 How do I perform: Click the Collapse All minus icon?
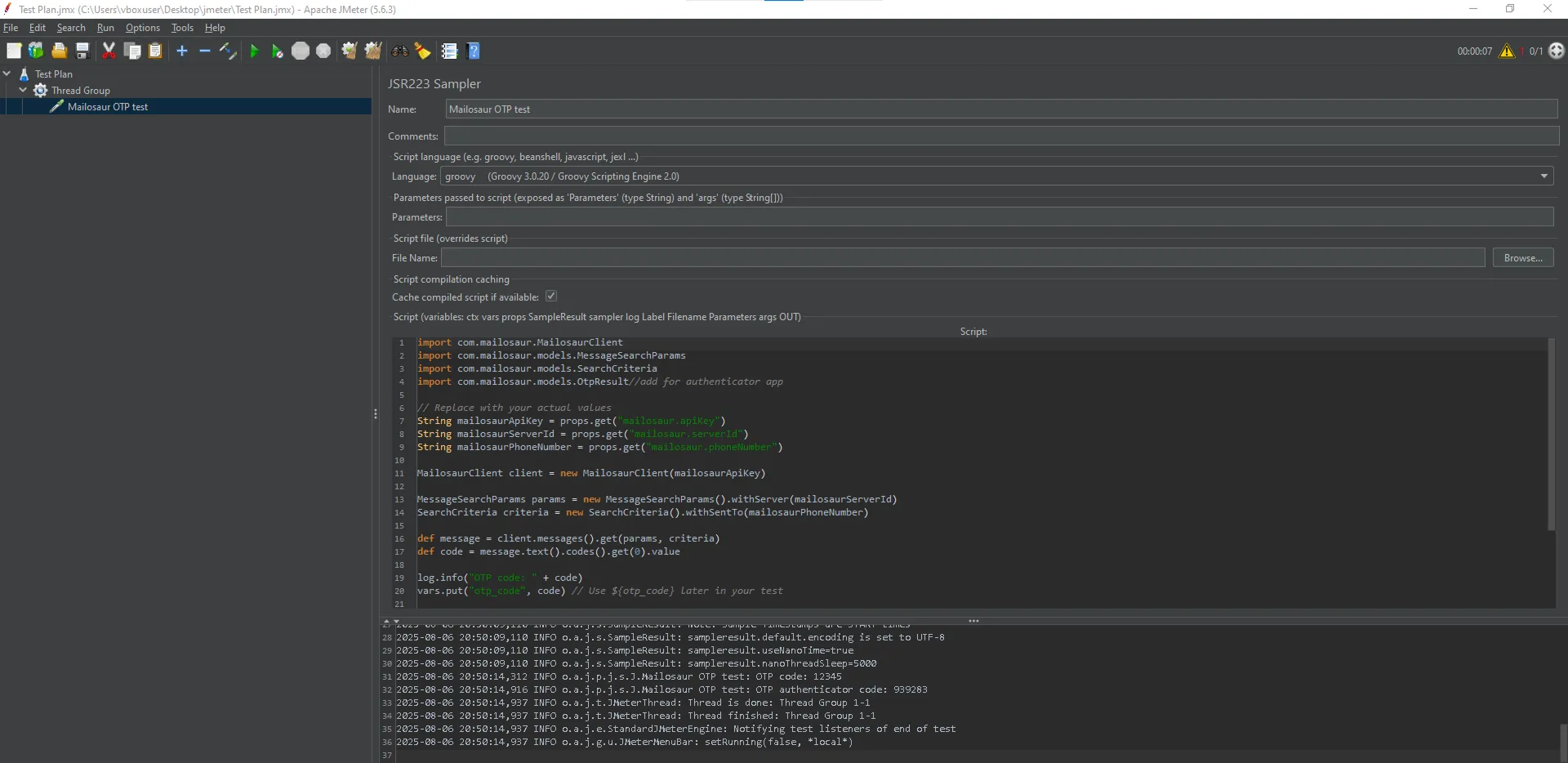[205, 51]
